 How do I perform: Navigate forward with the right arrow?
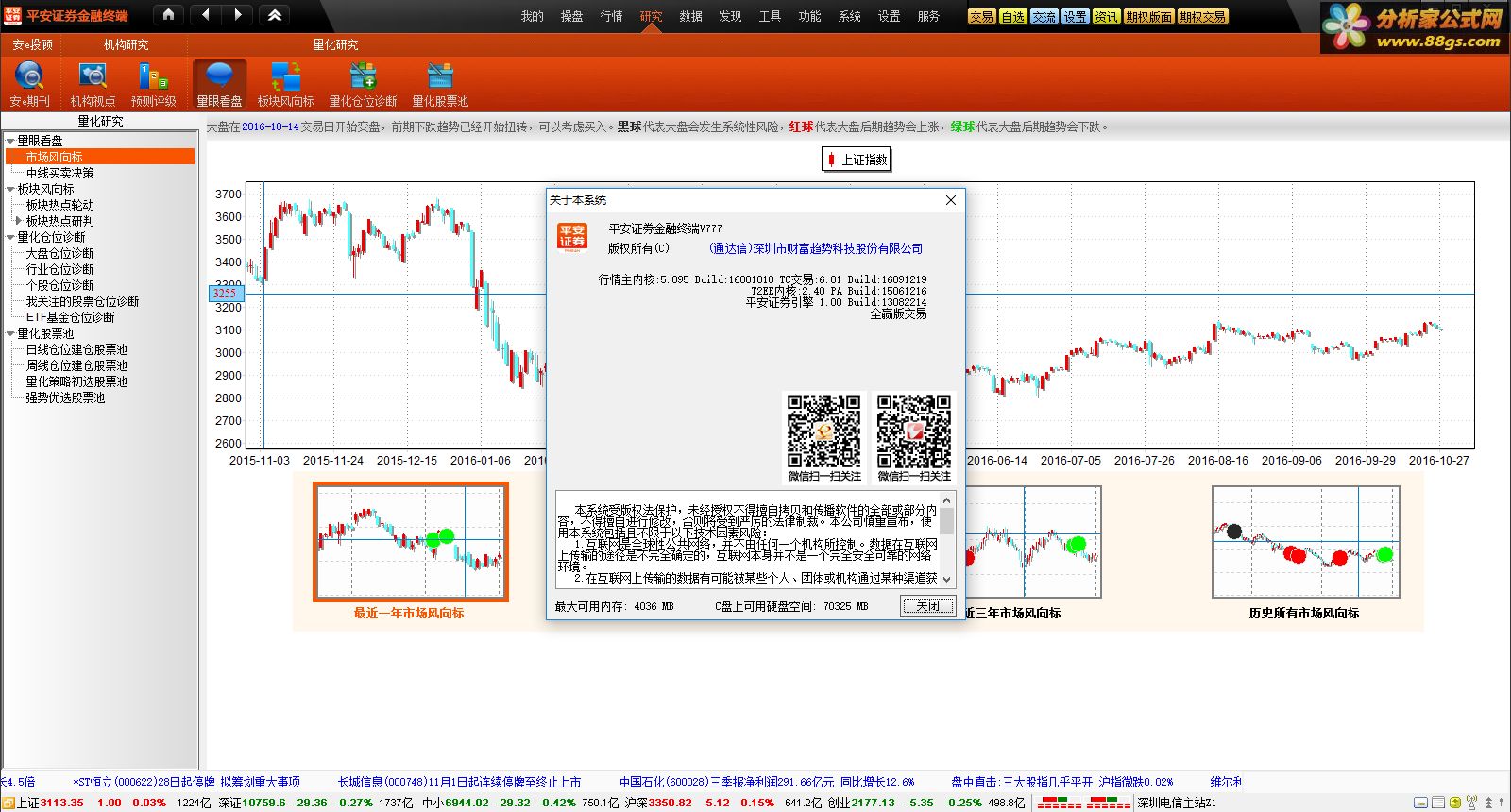pyautogui.click(x=238, y=15)
